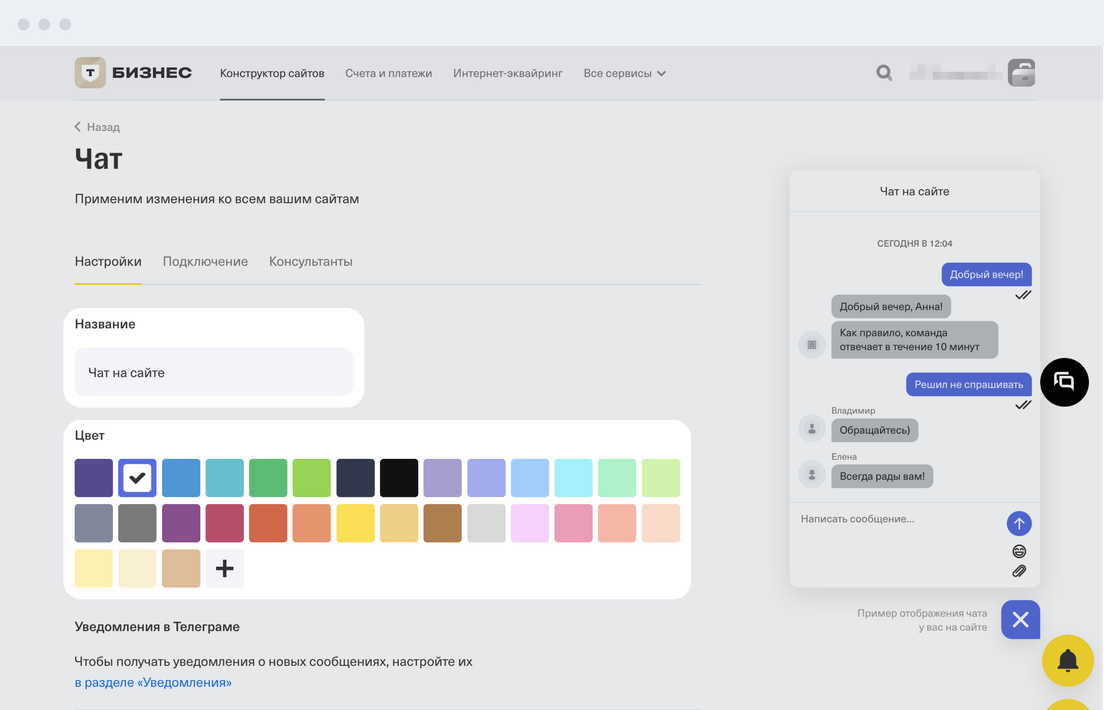Go back with the Назад chevron
The width and height of the screenshot is (1104, 710).
[77, 127]
